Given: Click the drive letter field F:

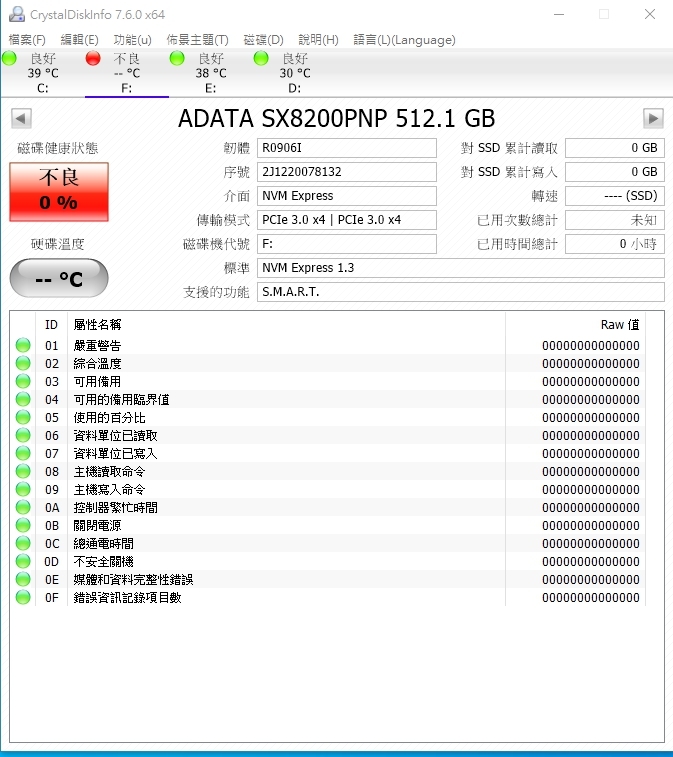Looking at the screenshot, I should tap(347, 244).
